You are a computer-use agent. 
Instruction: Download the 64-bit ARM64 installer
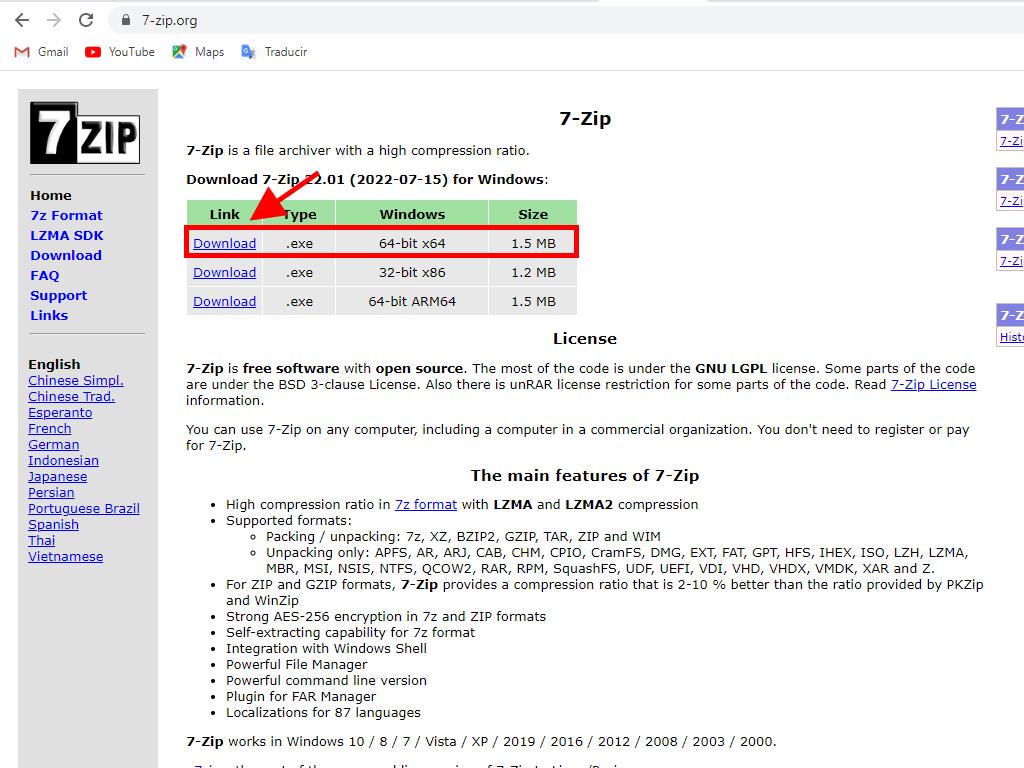coord(224,301)
